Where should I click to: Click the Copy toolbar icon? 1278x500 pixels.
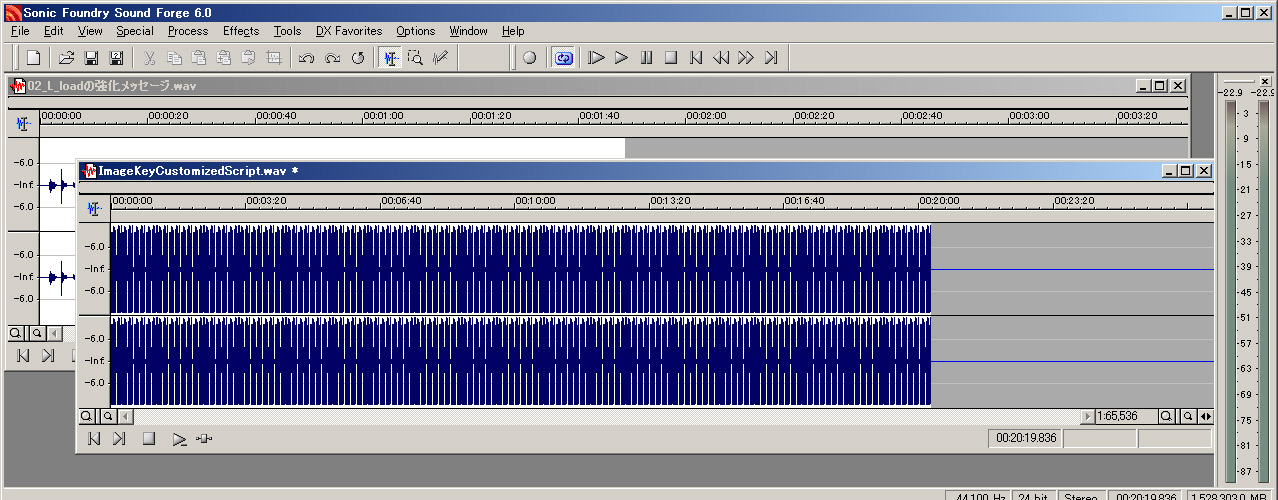pyautogui.click(x=174, y=58)
